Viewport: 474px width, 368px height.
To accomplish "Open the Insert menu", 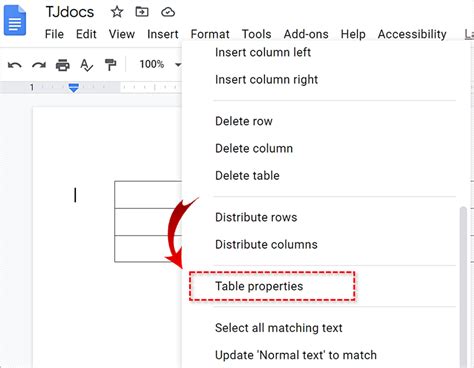I will 163,34.
